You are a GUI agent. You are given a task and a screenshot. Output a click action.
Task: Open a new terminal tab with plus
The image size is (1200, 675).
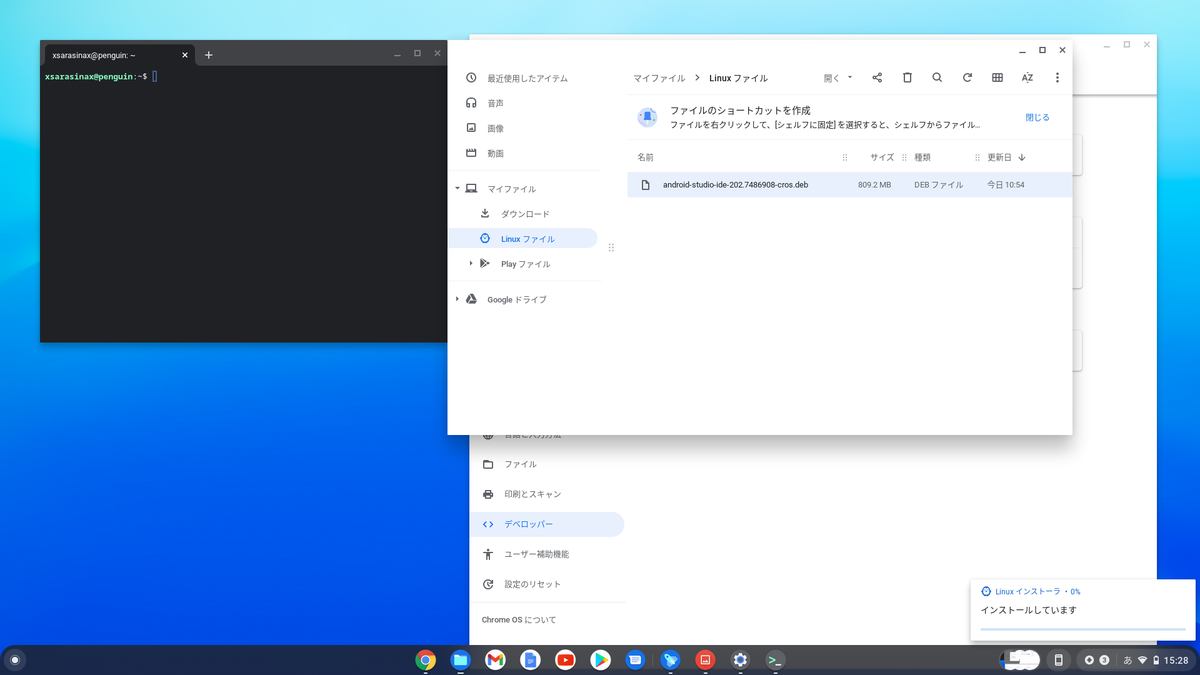click(x=208, y=55)
